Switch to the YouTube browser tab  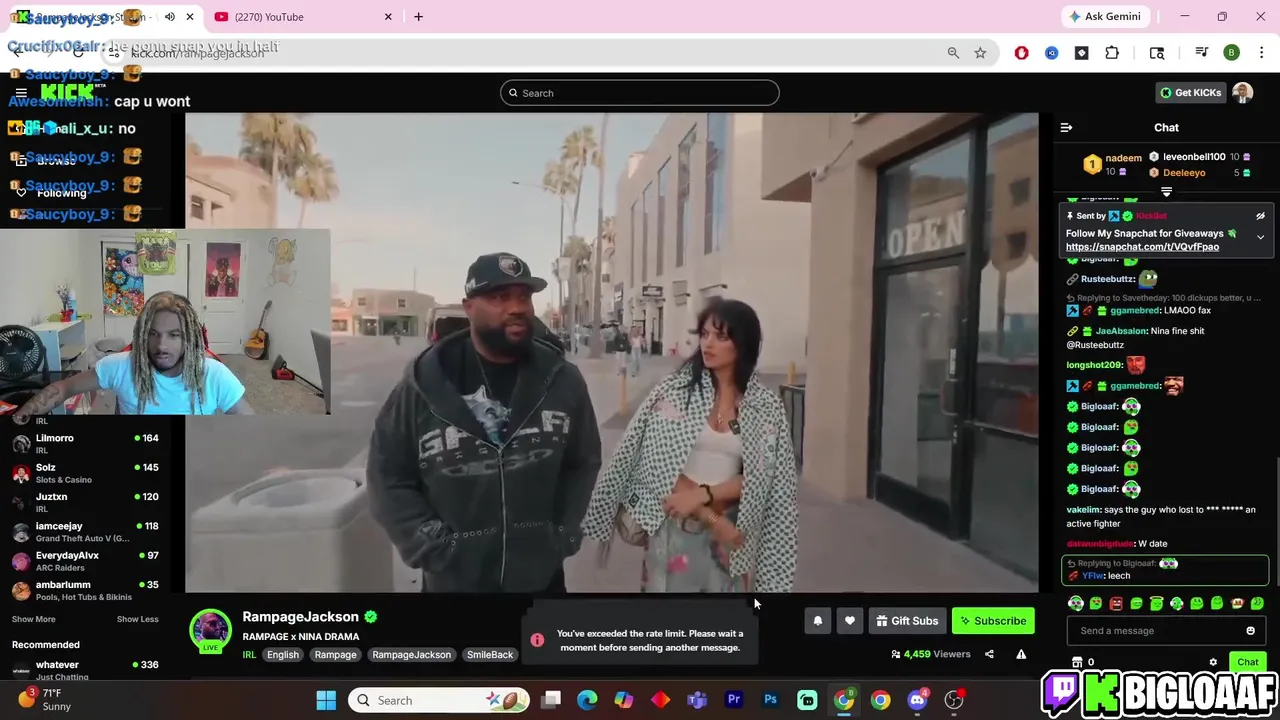pyautogui.click(x=300, y=17)
